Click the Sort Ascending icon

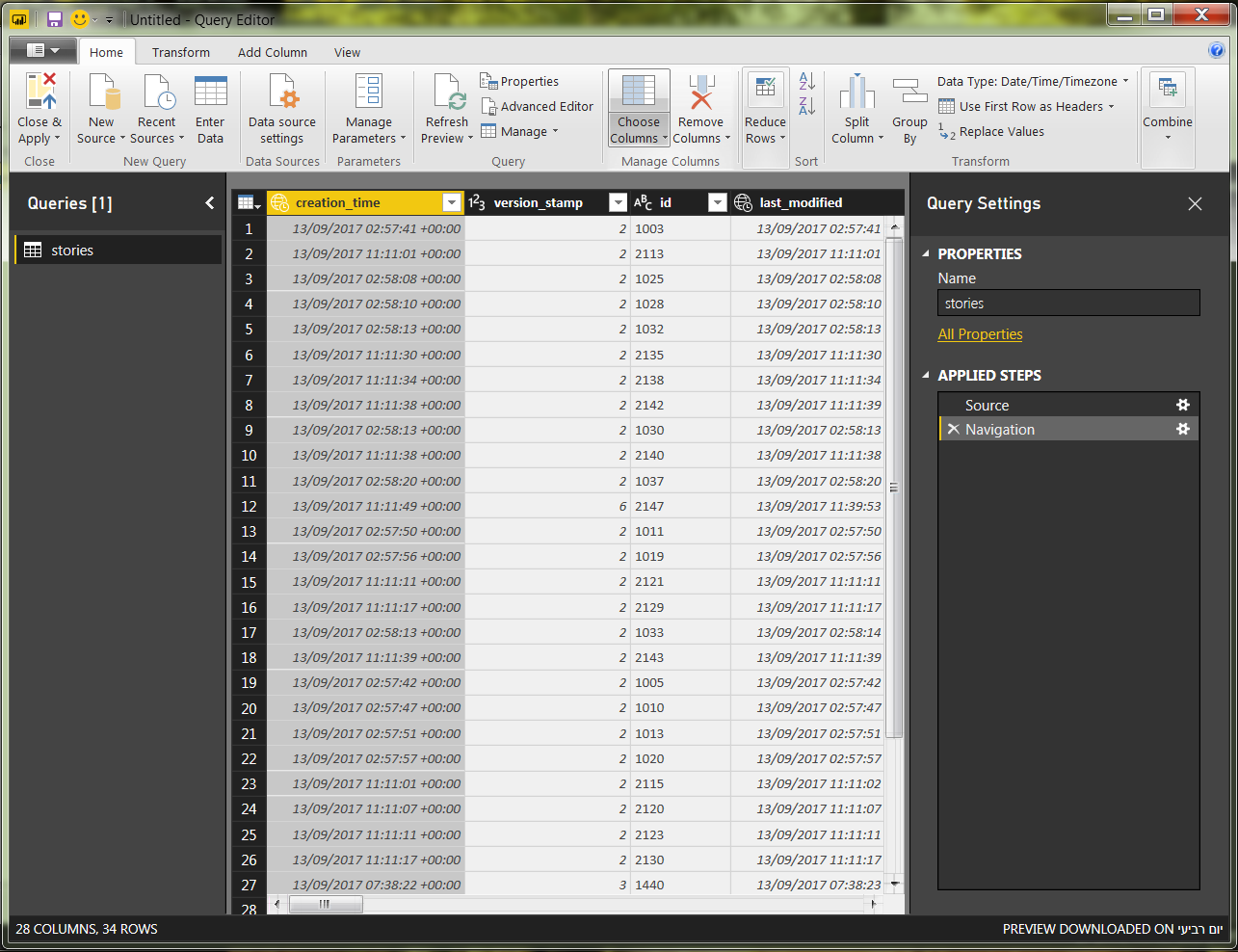tap(807, 82)
